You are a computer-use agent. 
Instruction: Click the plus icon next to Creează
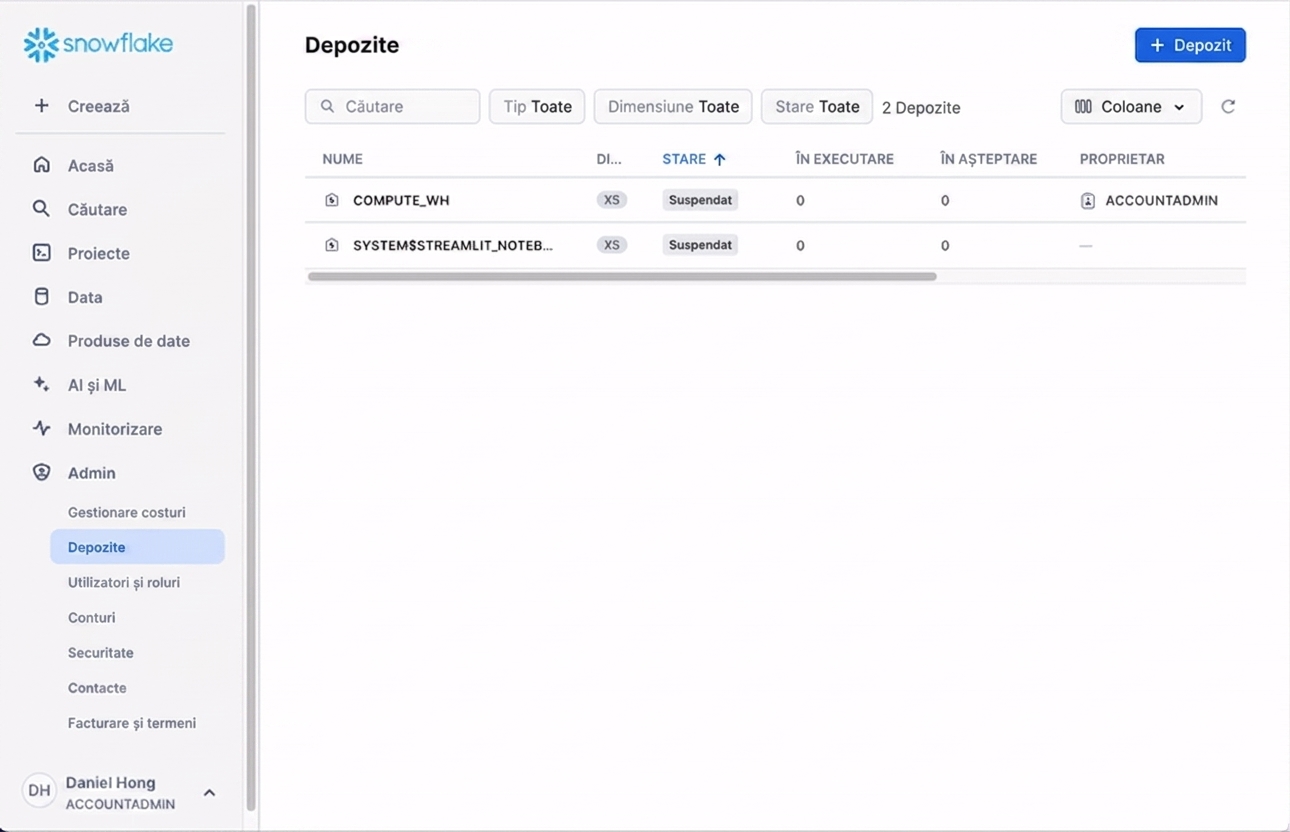(x=41, y=105)
